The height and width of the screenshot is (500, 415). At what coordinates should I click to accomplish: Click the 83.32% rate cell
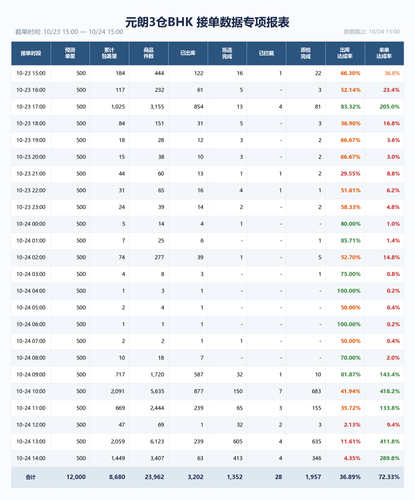coord(351,107)
